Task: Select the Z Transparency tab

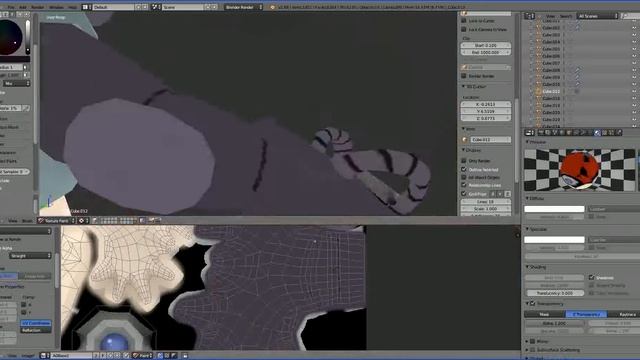Action: tap(586, 314)
